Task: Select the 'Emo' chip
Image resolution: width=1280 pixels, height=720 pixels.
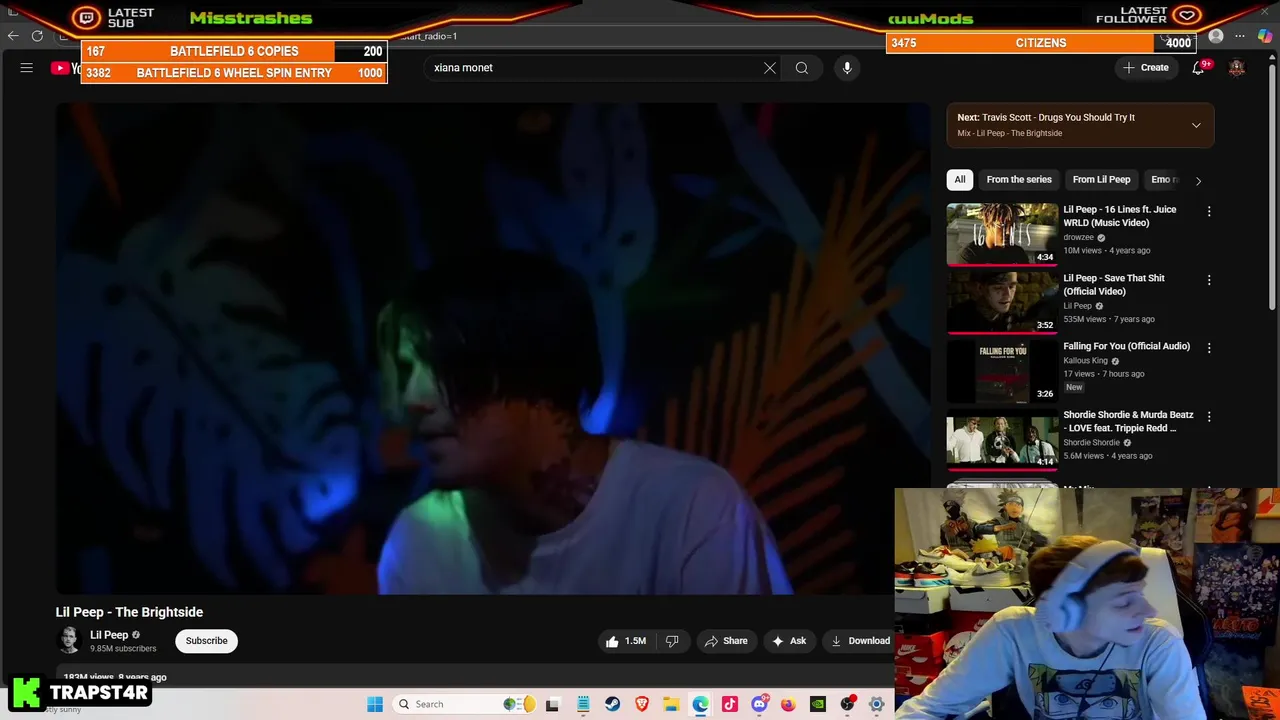Action: tap(1163, 179)
